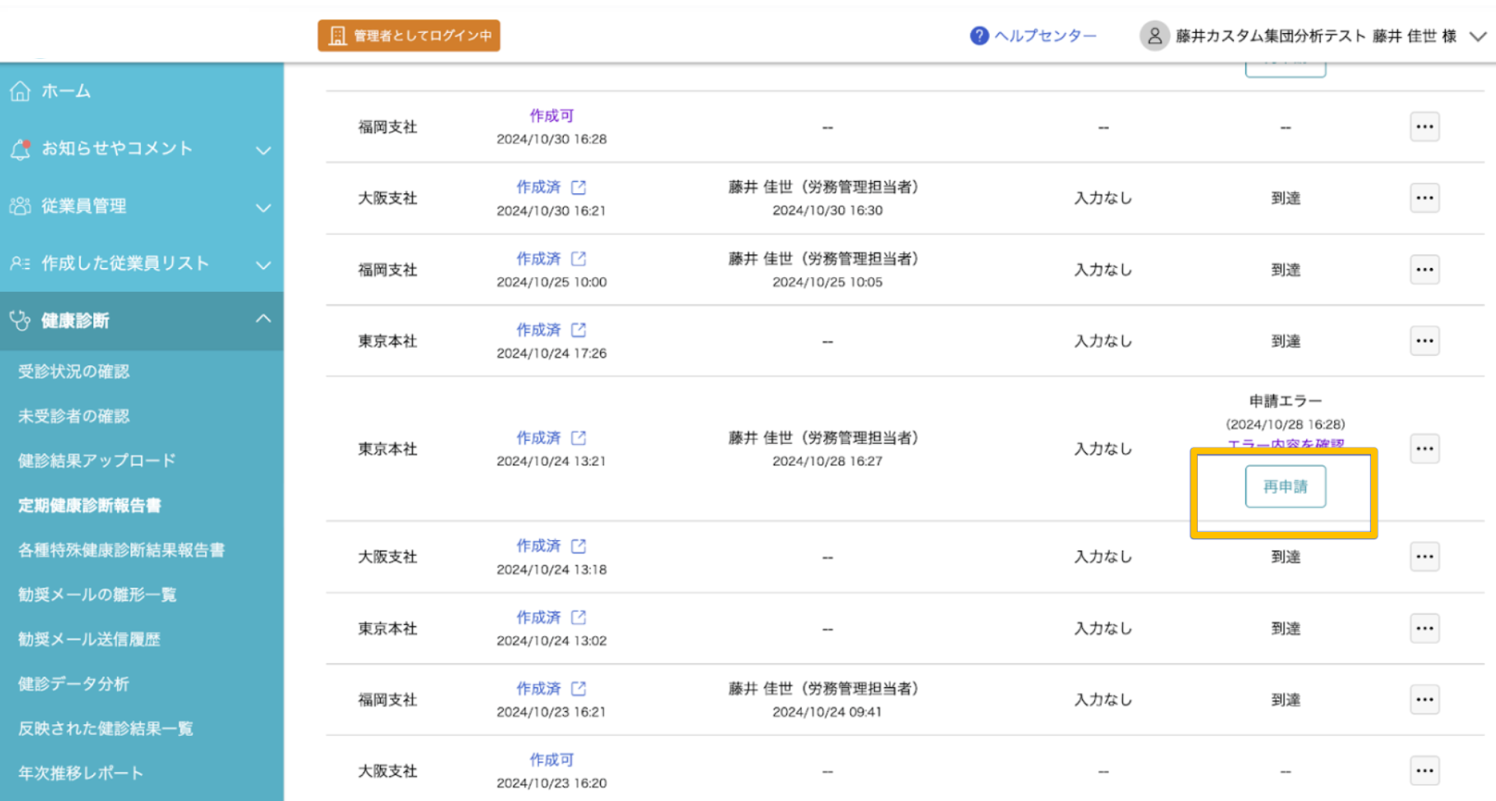Viewport: 1496px width, 801px height.
Task: Open more options for 大阪支社 2024/10/23 16:20 row
Action: click(x=1425, y=771)
